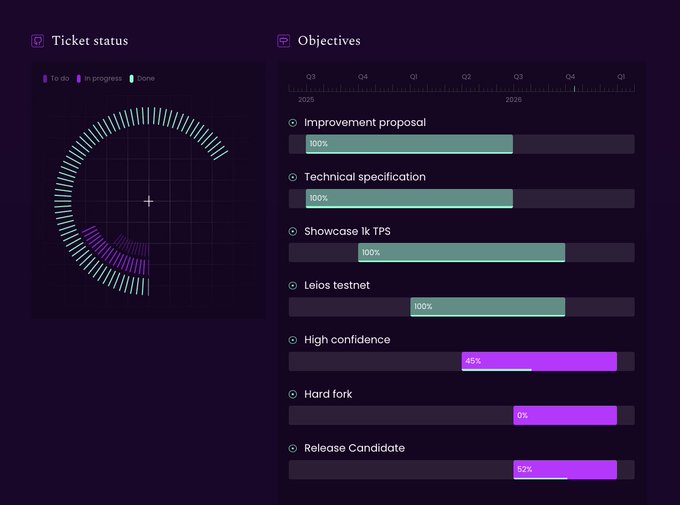Click the Release Candidate target icon
Image resolution: width=680 pixels, height=505 pixels.
[x=293, y=448]
